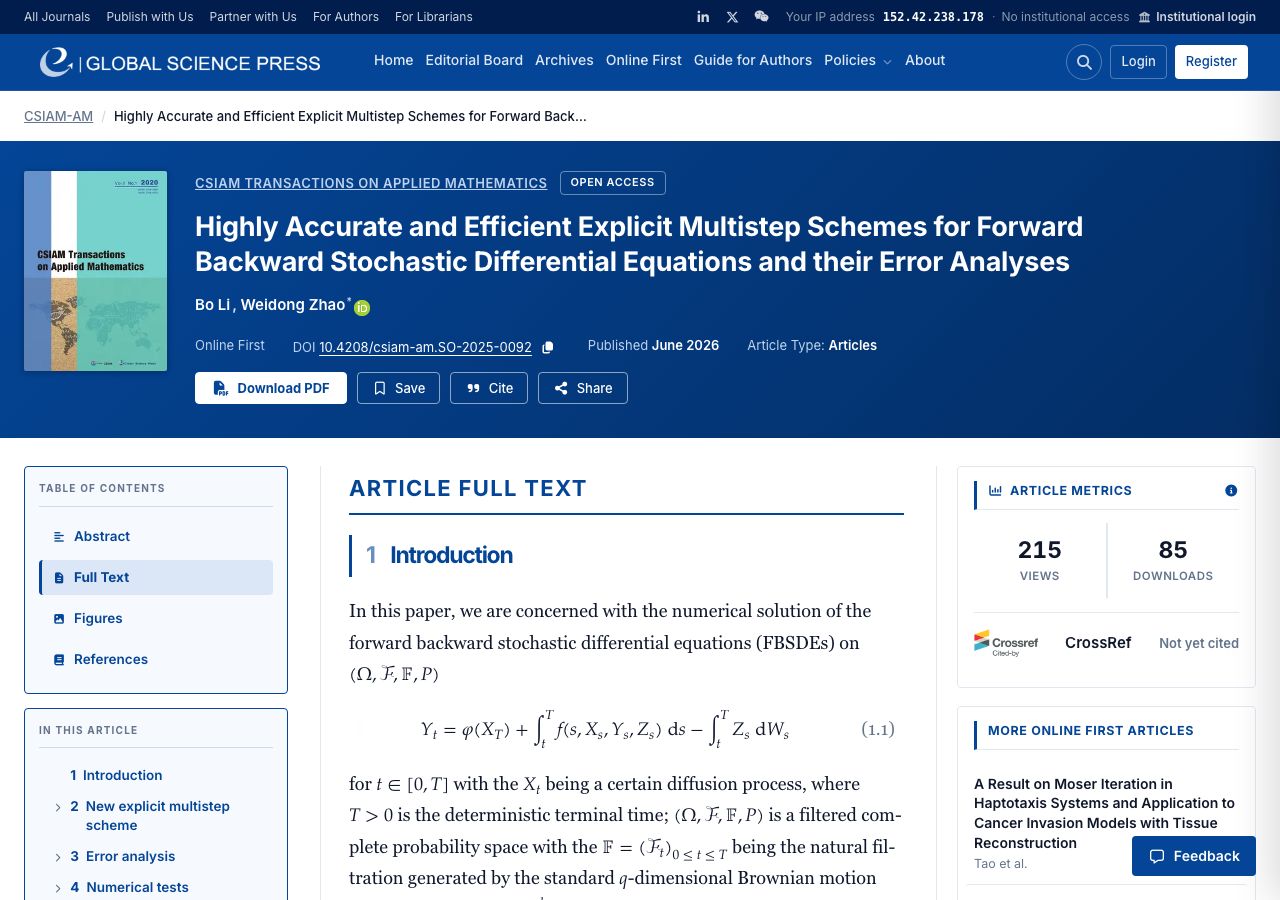
Task: Go to 1 Introduction in article outline
Action: click(x=116, y=776)
